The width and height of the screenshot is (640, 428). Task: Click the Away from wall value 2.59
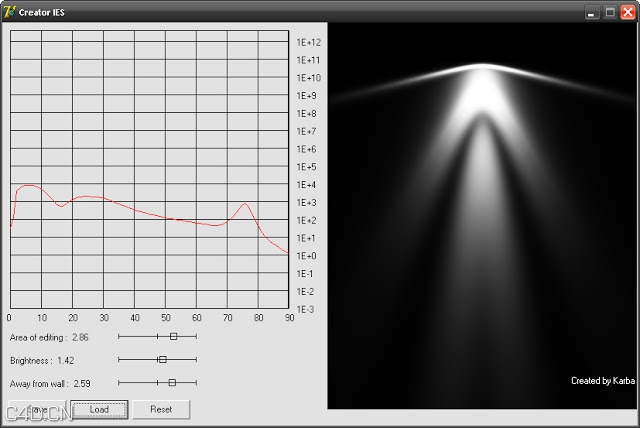pos(82,383)
